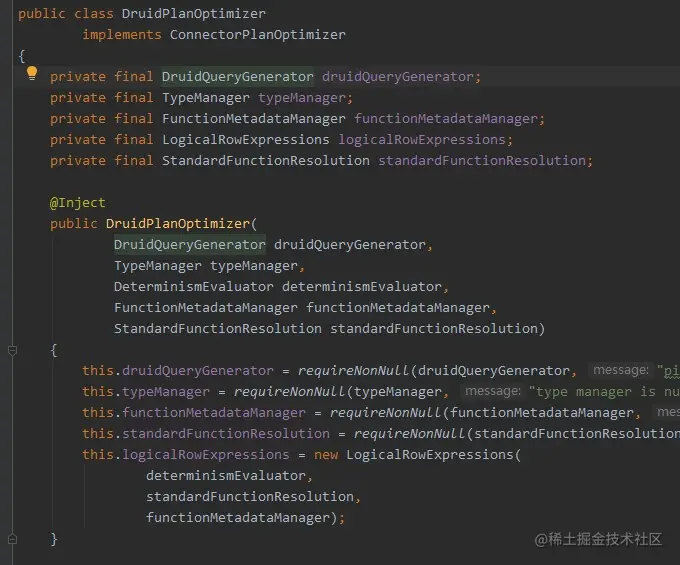Click this.logicalRowExpressions on the assignment line
Image resolution: width=680 pixels, height=565 pixels.
[186, 454]
